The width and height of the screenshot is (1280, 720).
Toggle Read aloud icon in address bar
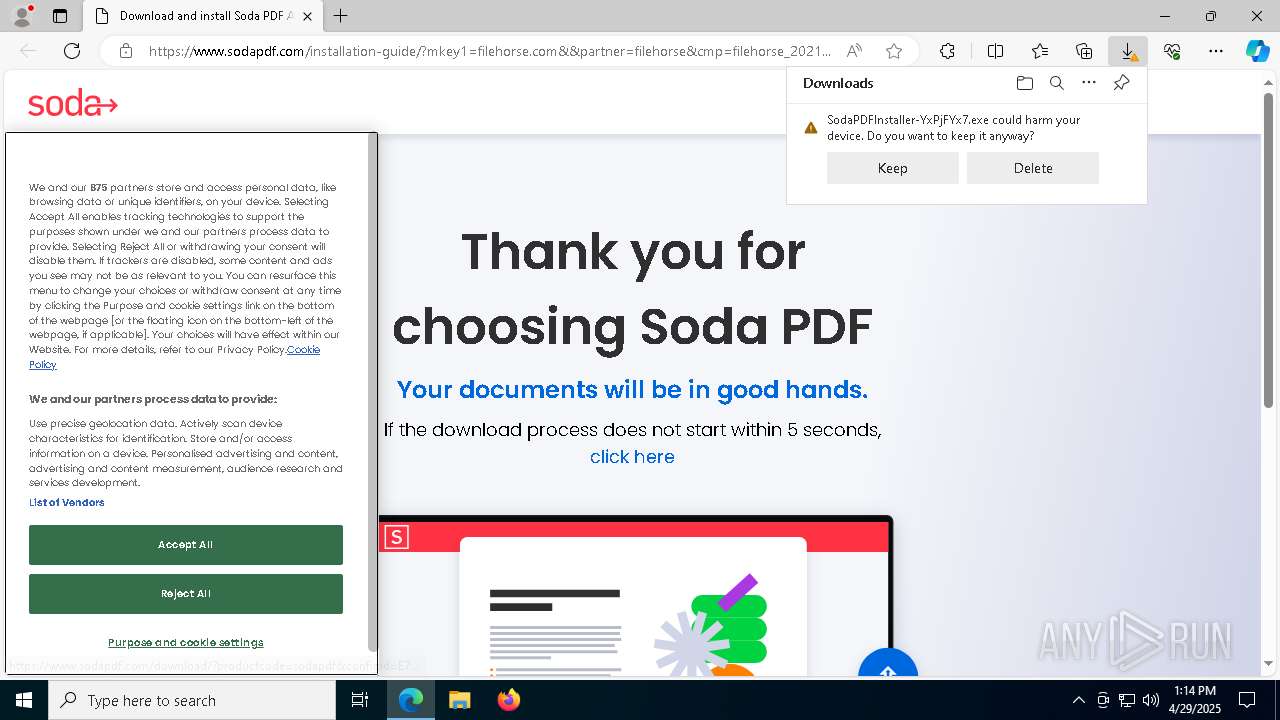854,51
